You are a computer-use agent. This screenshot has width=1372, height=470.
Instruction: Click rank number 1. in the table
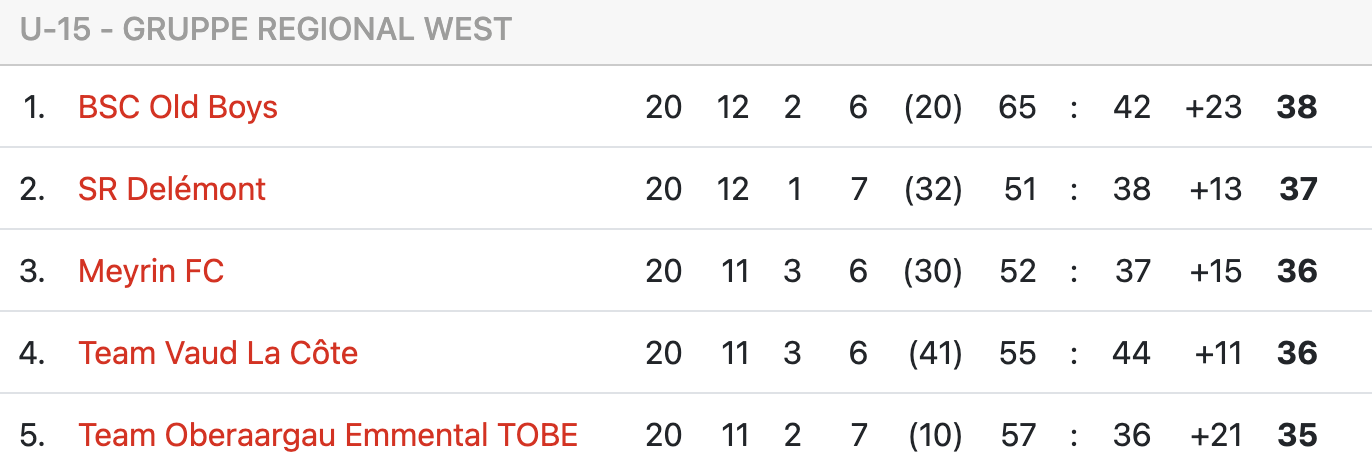(x=34, y=107)
